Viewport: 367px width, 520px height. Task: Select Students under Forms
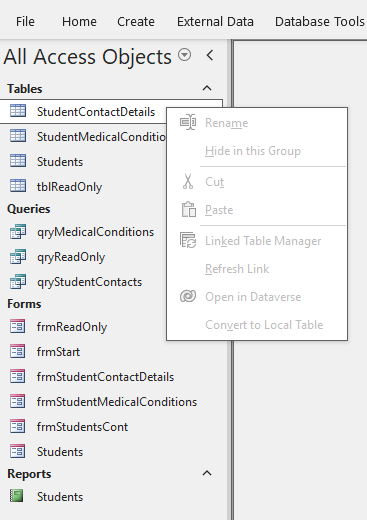[x=60, y=452]
